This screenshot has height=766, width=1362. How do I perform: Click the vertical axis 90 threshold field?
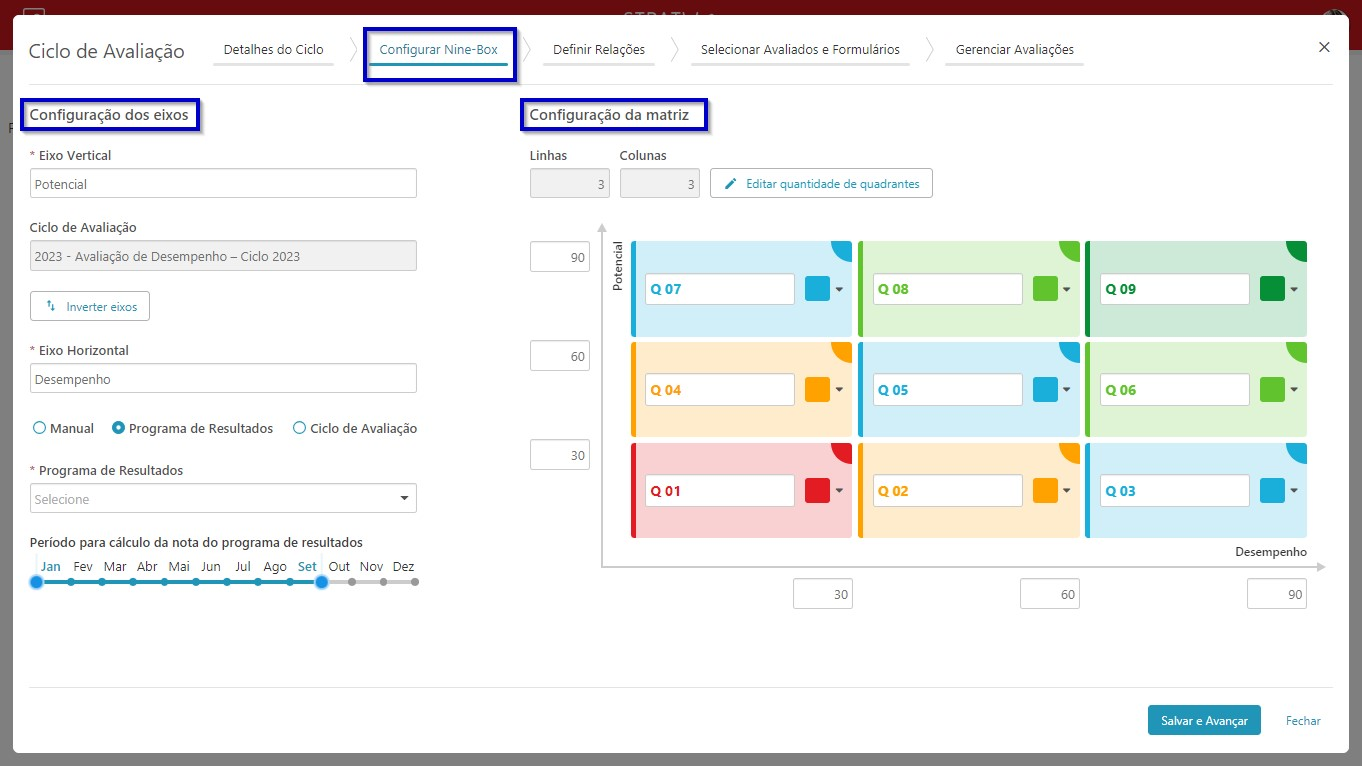pyautogui.click(x=560, y=257)
